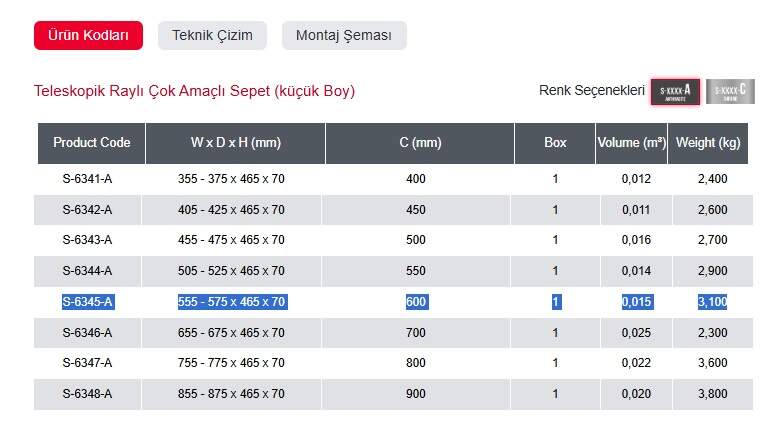This screenshot has height=438, width=782.
Task: Open the Montaj Şeması tab
Action: click(344, 36)
